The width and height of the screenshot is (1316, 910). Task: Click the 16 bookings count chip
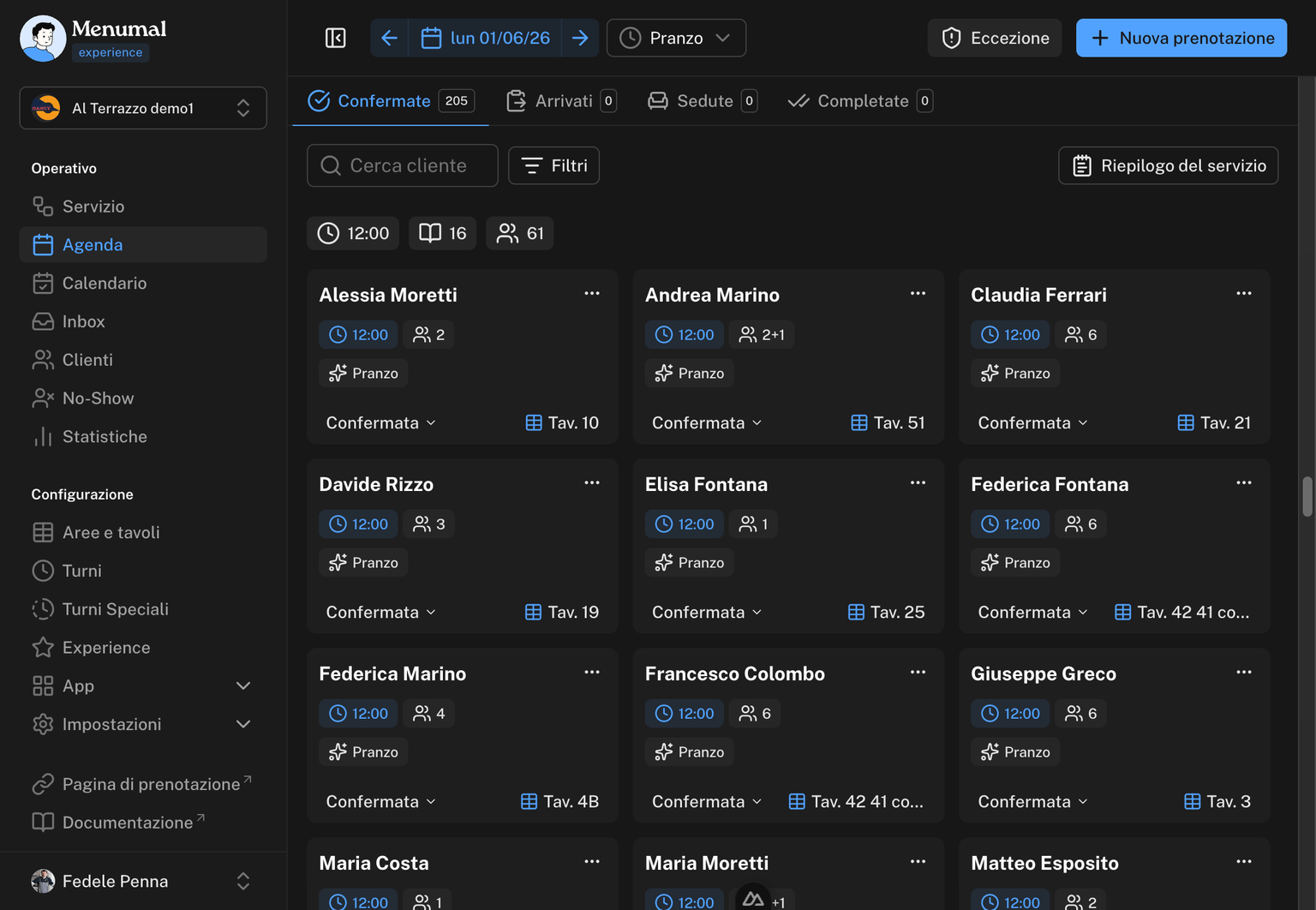pos(442,233)
